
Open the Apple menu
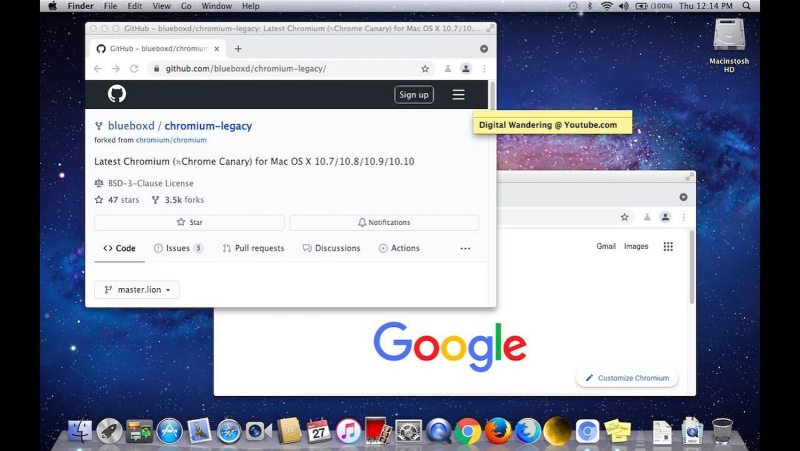pos(53,6)
